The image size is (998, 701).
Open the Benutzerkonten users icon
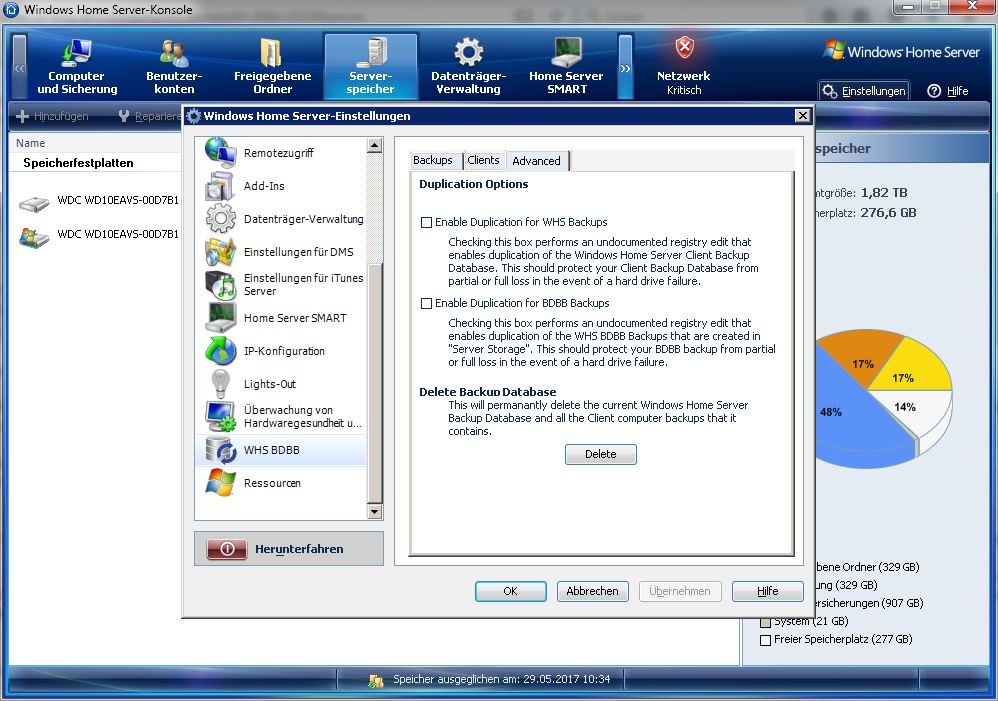coord(174,53)
